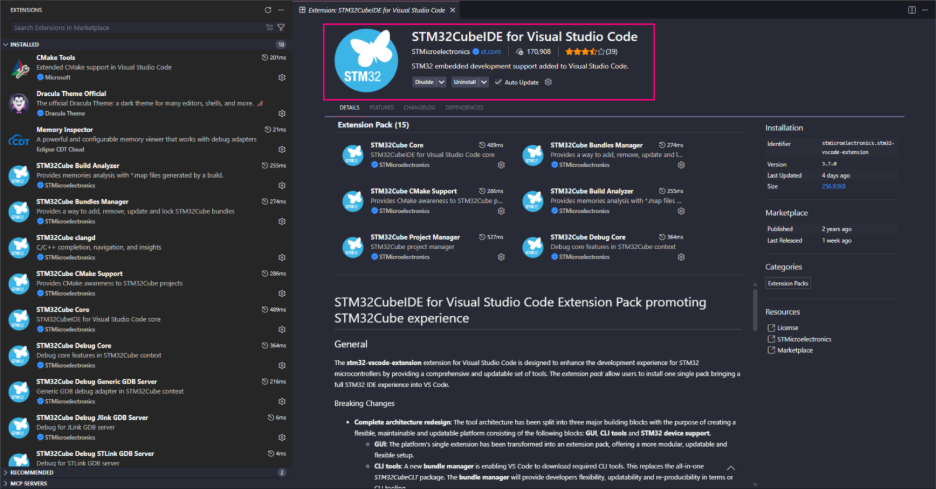Open STM32Cube Debug Core pack card
This screenshot has width=936, height=489.
coord(604,247)
